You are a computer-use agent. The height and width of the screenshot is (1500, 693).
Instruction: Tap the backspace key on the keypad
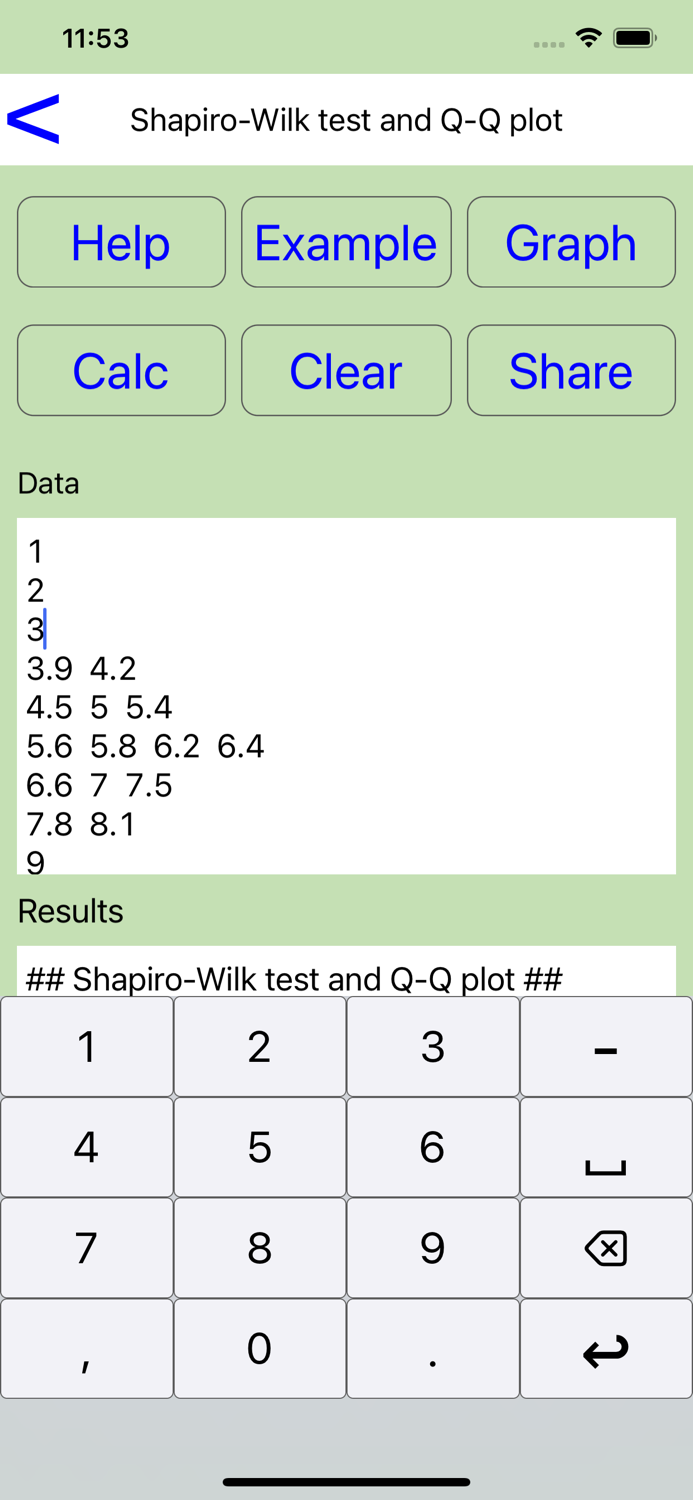coord(606,1247)
